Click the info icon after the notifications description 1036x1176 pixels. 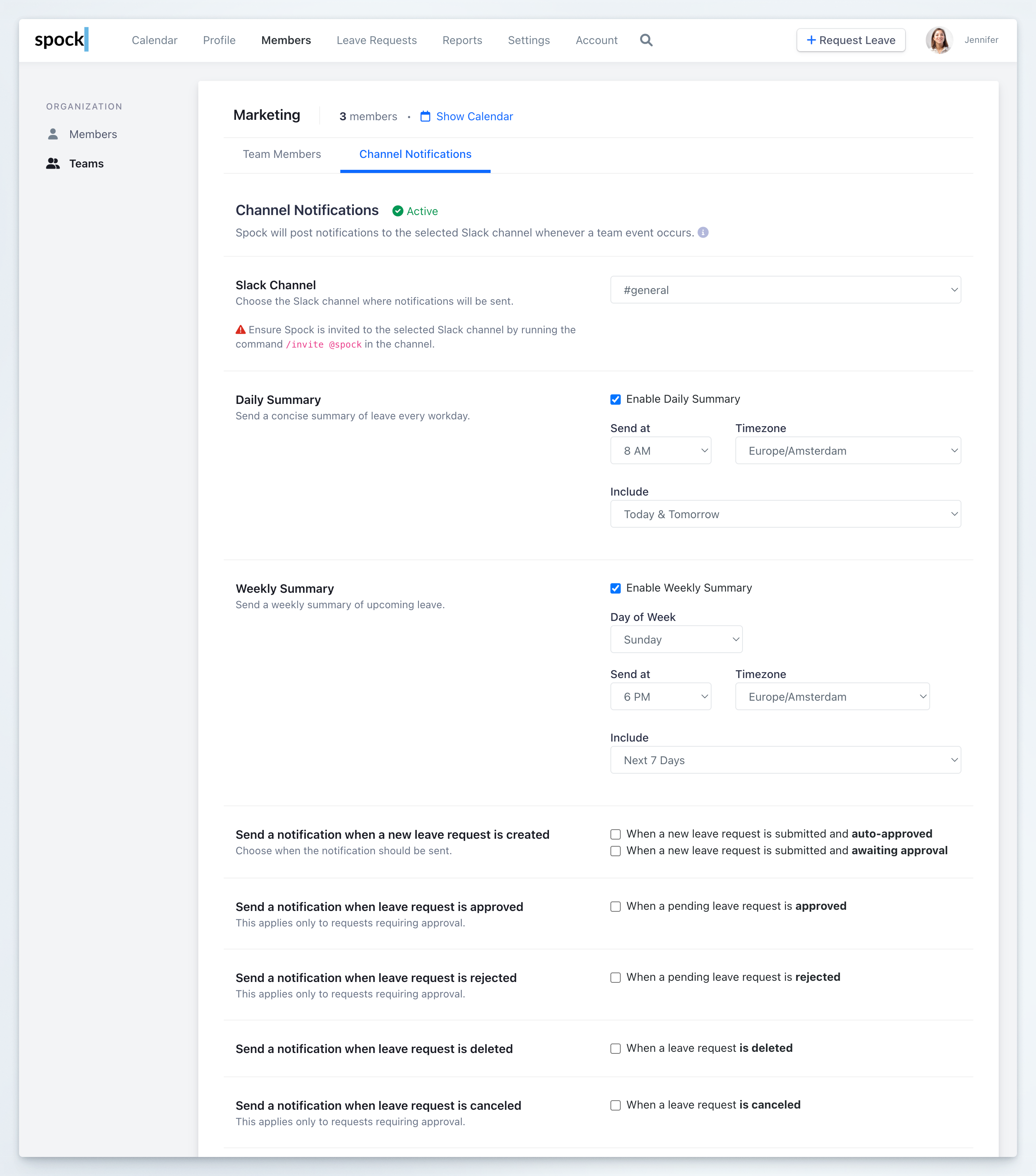(x=704, y=233)
